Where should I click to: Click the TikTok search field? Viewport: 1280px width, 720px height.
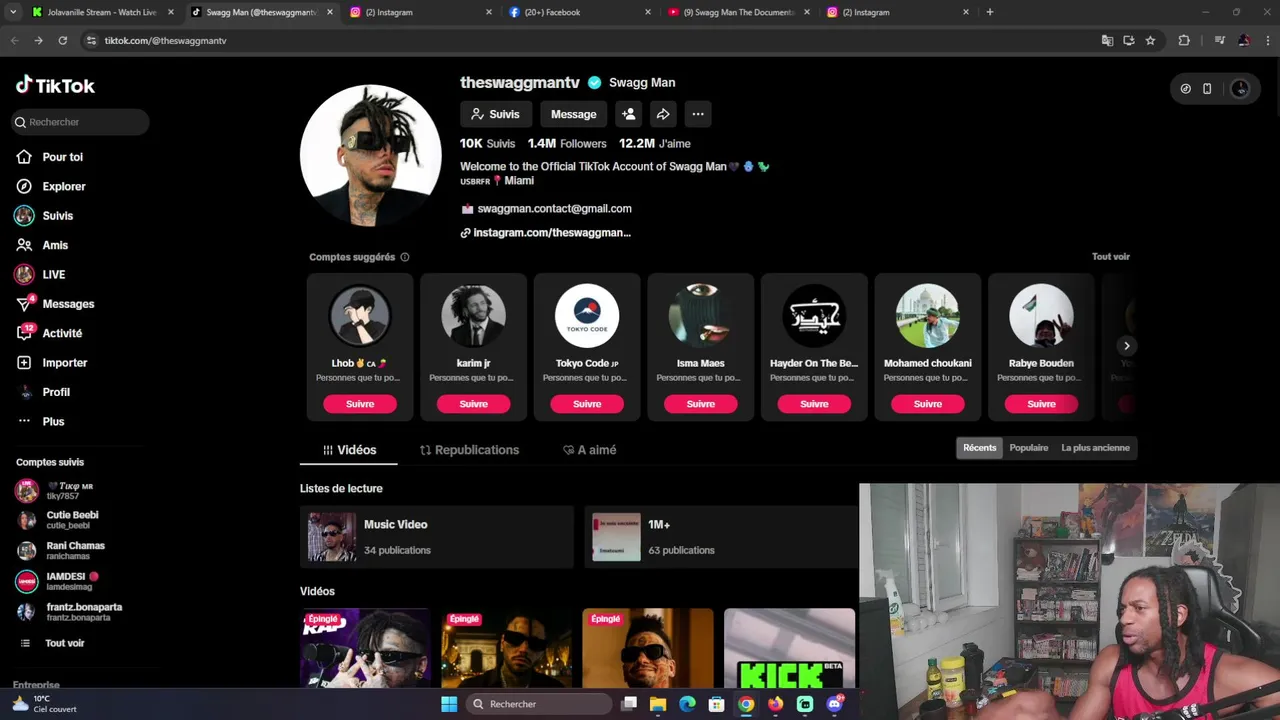coord(80,122)
